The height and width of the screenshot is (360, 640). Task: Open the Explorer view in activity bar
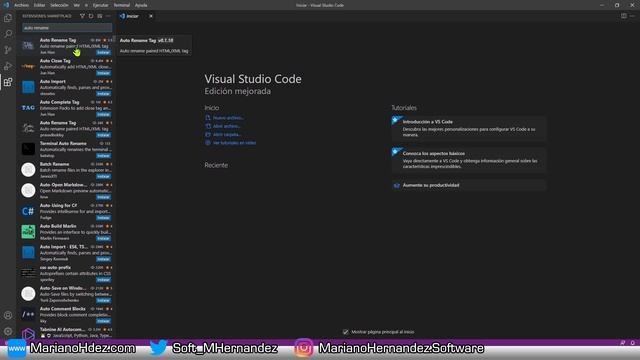pyautogui.click(x=8, y=18)
